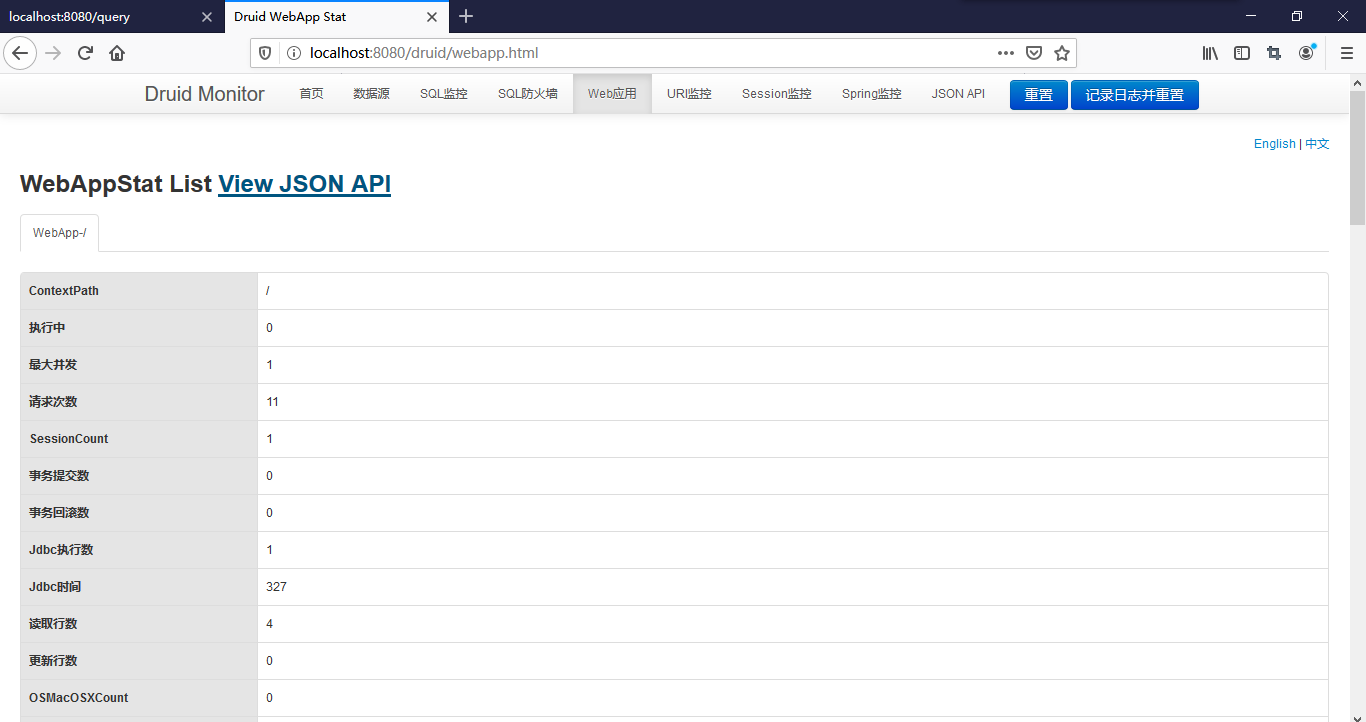
Task: Click the tracking protection shield icon
Action: pos(265,53)
